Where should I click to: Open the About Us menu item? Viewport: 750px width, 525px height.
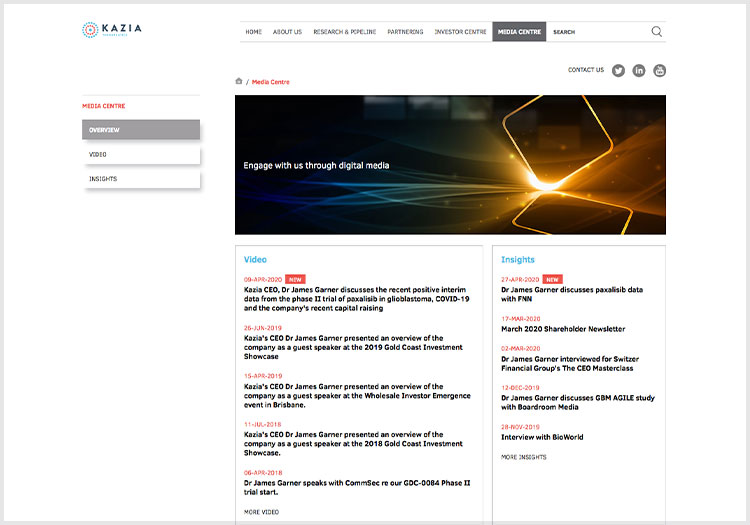tap(287, 32)
